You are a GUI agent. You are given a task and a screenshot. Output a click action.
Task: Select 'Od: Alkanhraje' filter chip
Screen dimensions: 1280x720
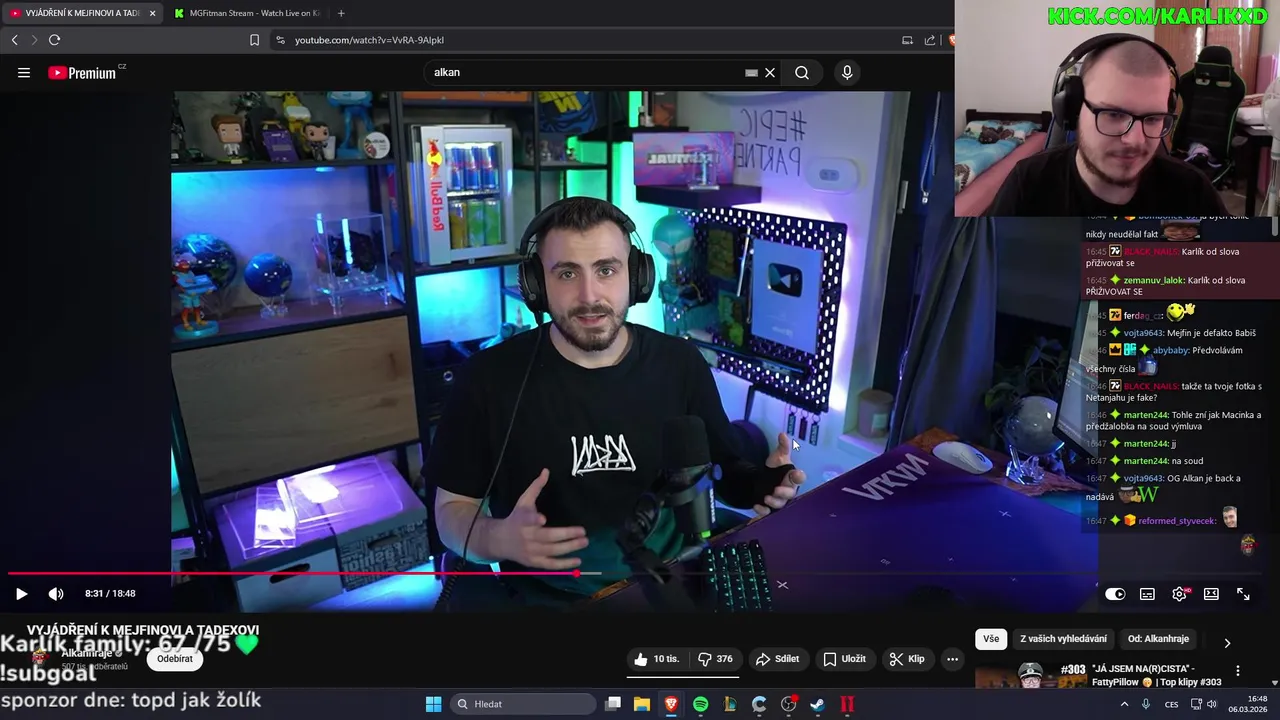pos(1158,639)
